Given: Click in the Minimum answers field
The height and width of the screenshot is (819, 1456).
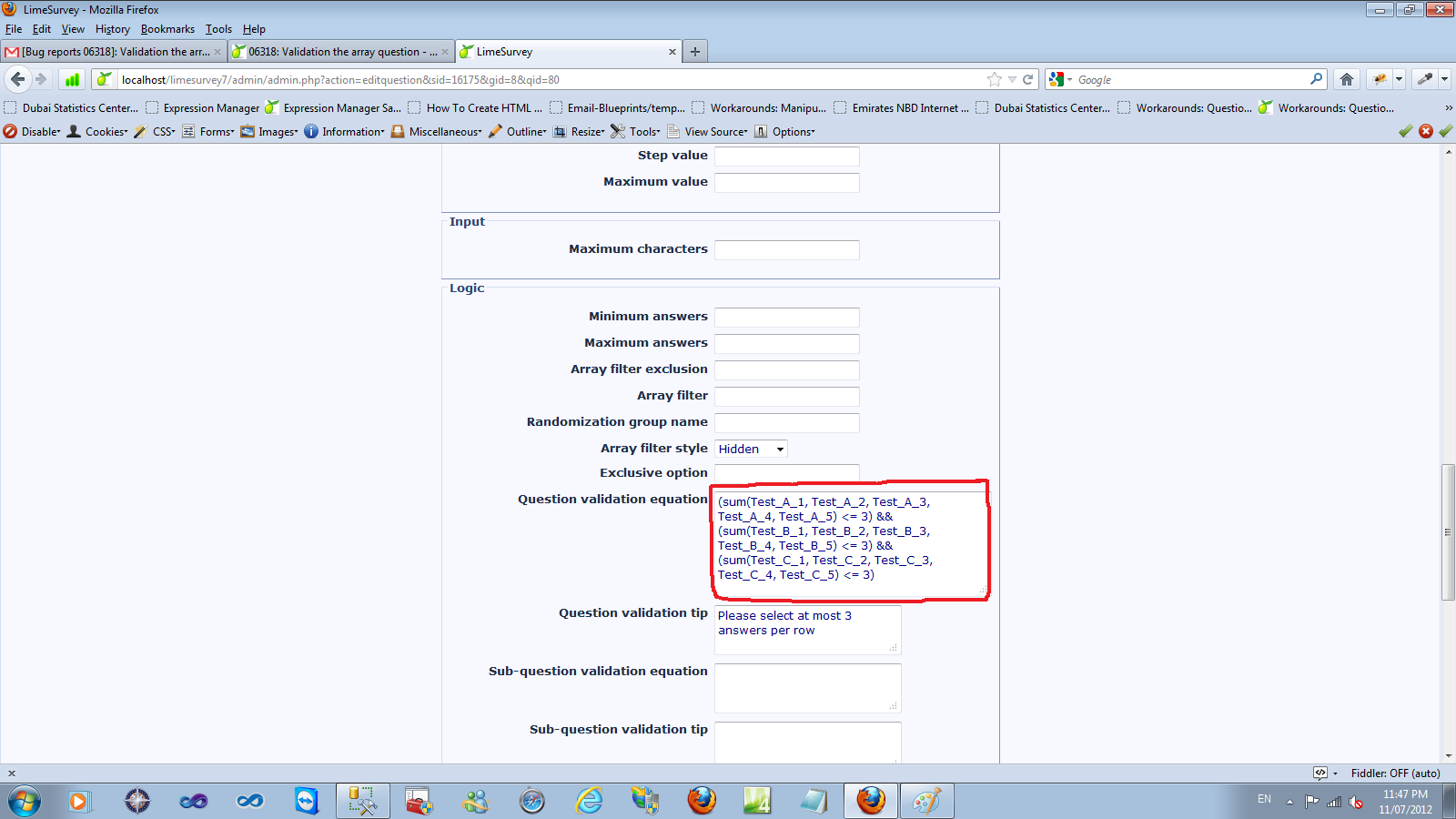Looking at the screenshot, I should (x=786, y=317).
